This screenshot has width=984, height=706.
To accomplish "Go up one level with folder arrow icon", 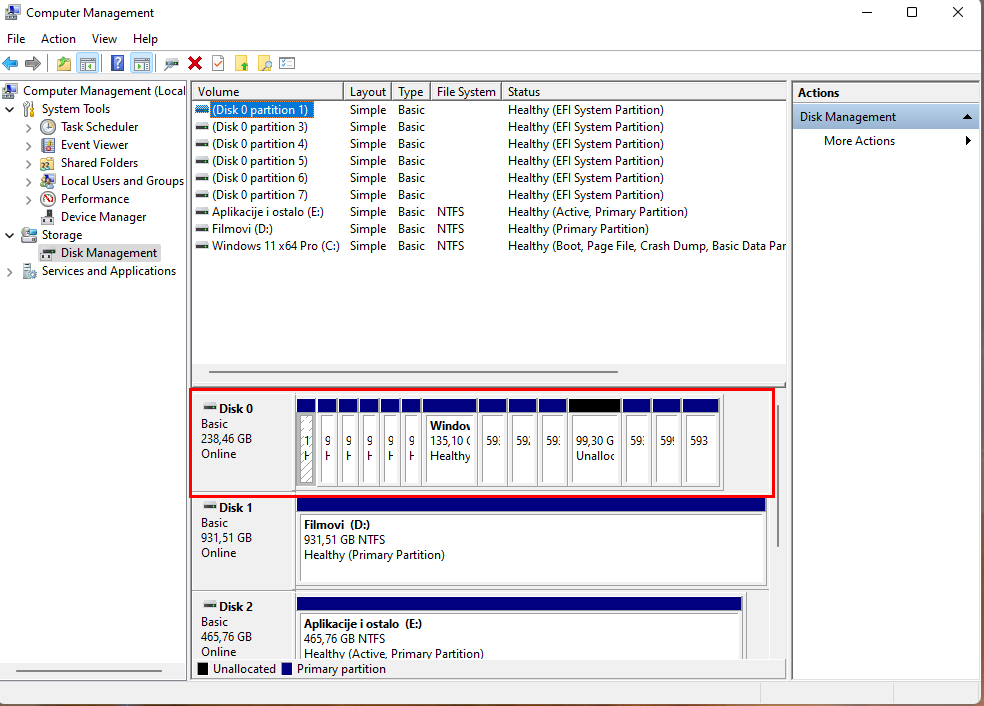I will click(63, 63).
